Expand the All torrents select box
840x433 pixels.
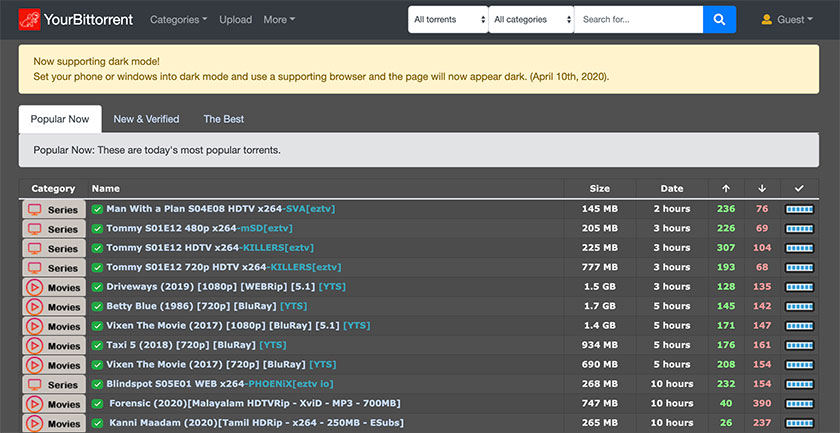tap(448, 19)
